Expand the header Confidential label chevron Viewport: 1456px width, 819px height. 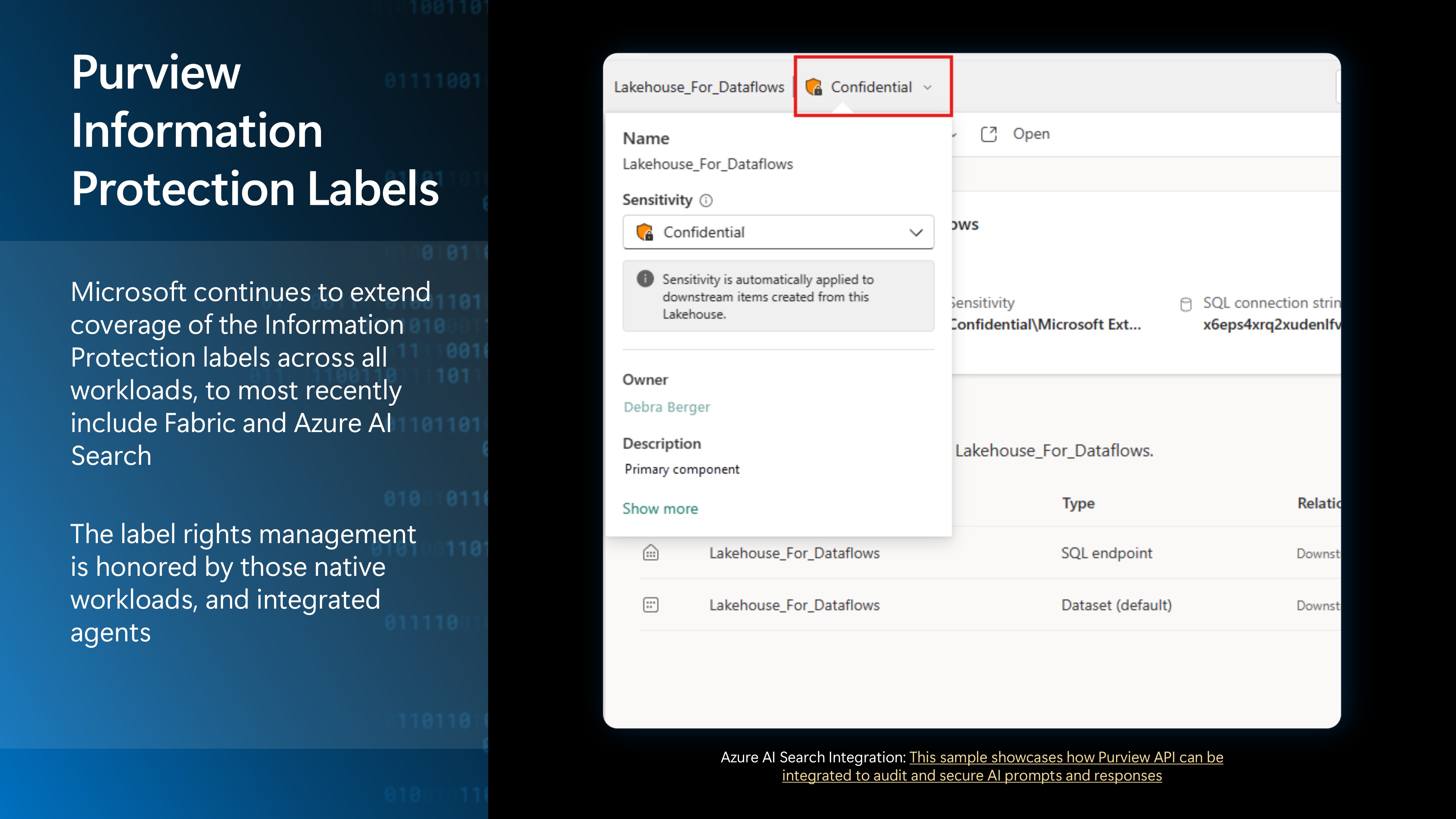click(927, 88)
